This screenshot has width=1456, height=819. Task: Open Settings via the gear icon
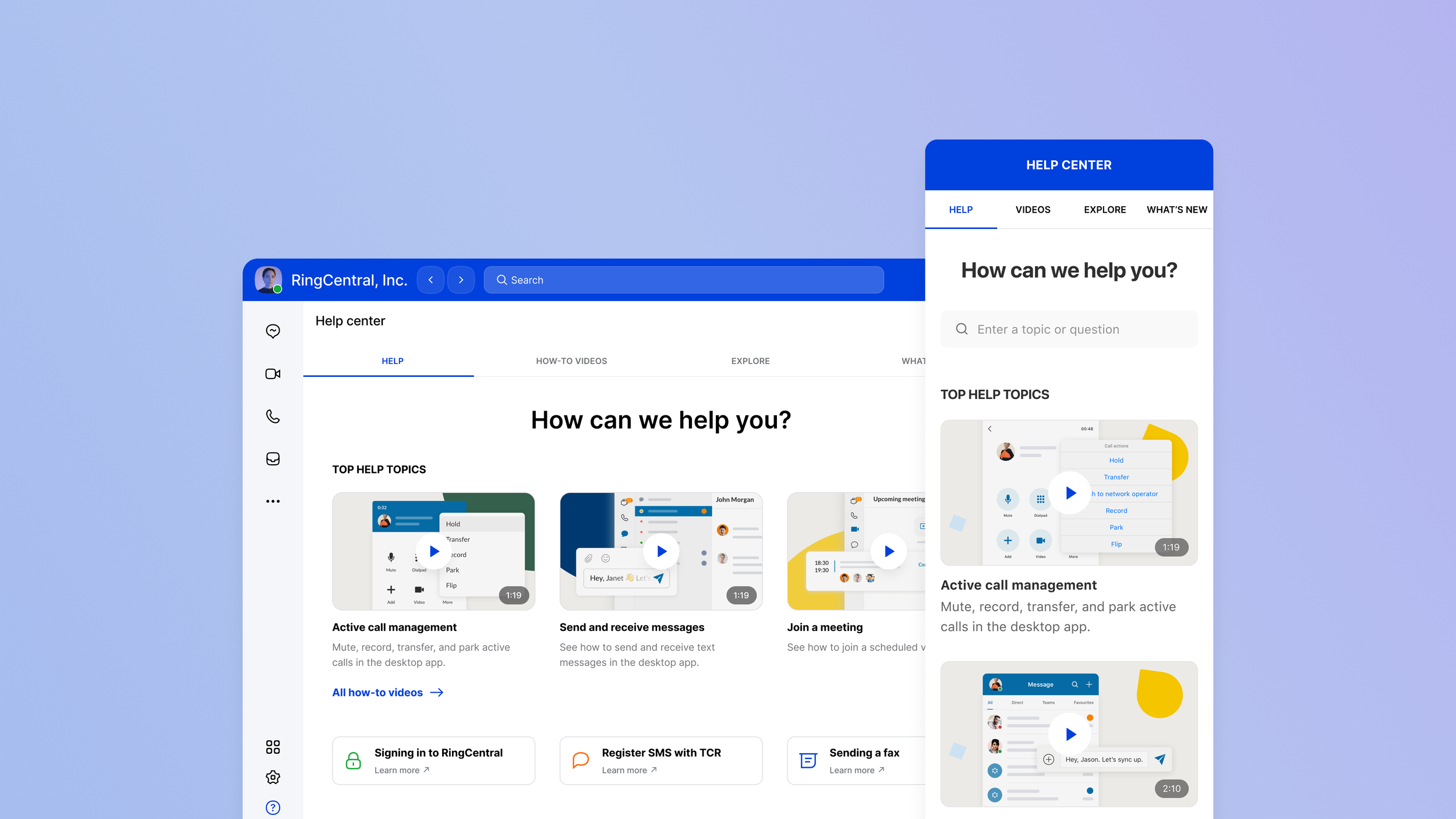pyautogui.click(x=273, y=777)
